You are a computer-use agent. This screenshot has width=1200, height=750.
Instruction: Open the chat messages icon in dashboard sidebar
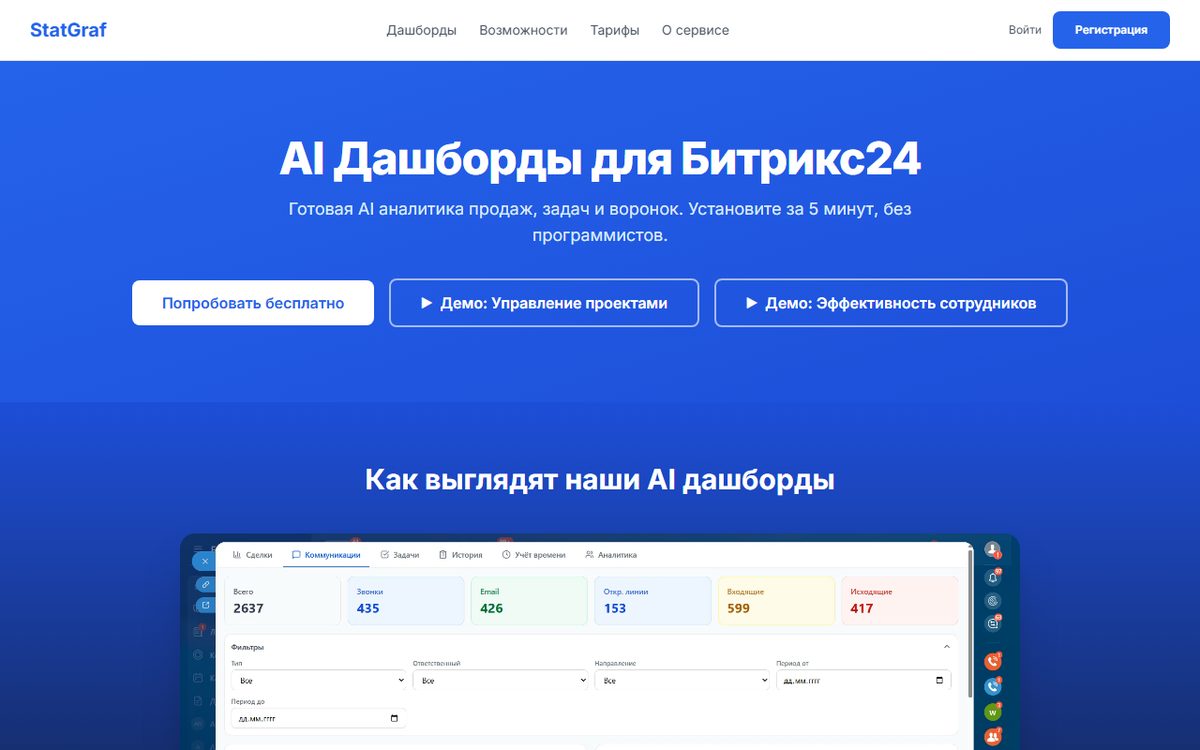[992, 624]
